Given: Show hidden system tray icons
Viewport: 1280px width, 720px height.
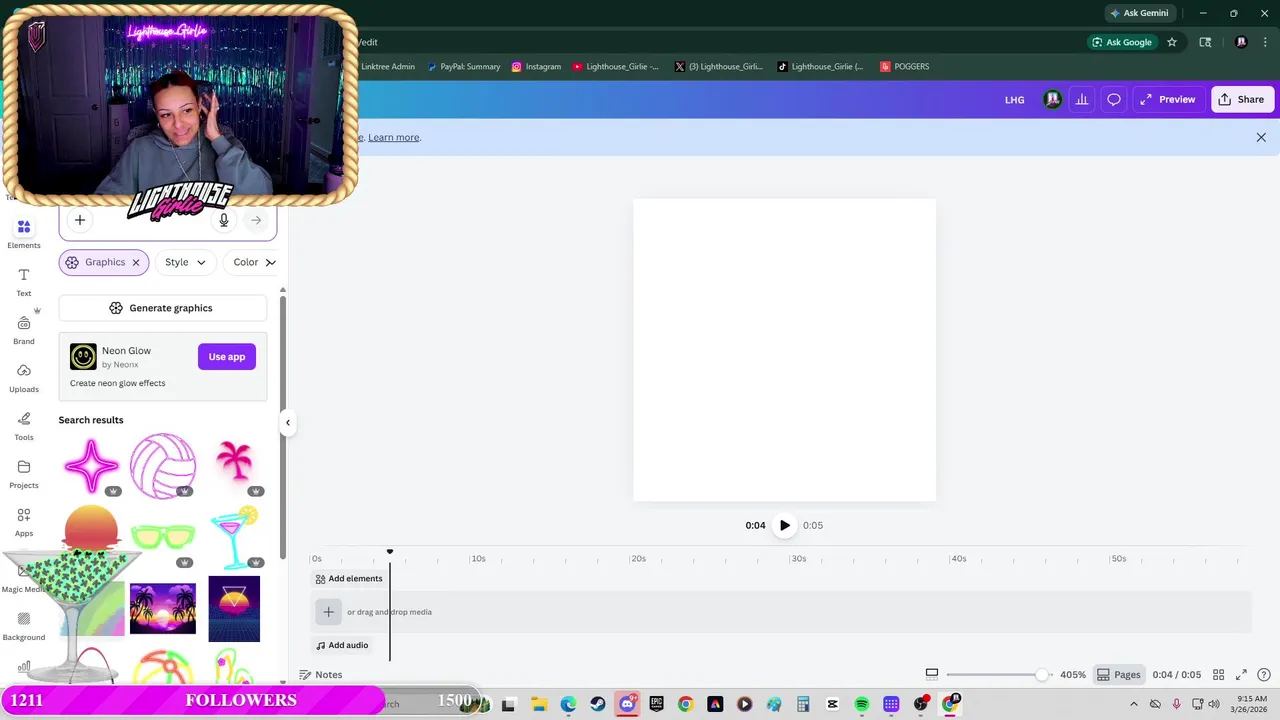Looking at the screenshot, I should click(1134, 704).
